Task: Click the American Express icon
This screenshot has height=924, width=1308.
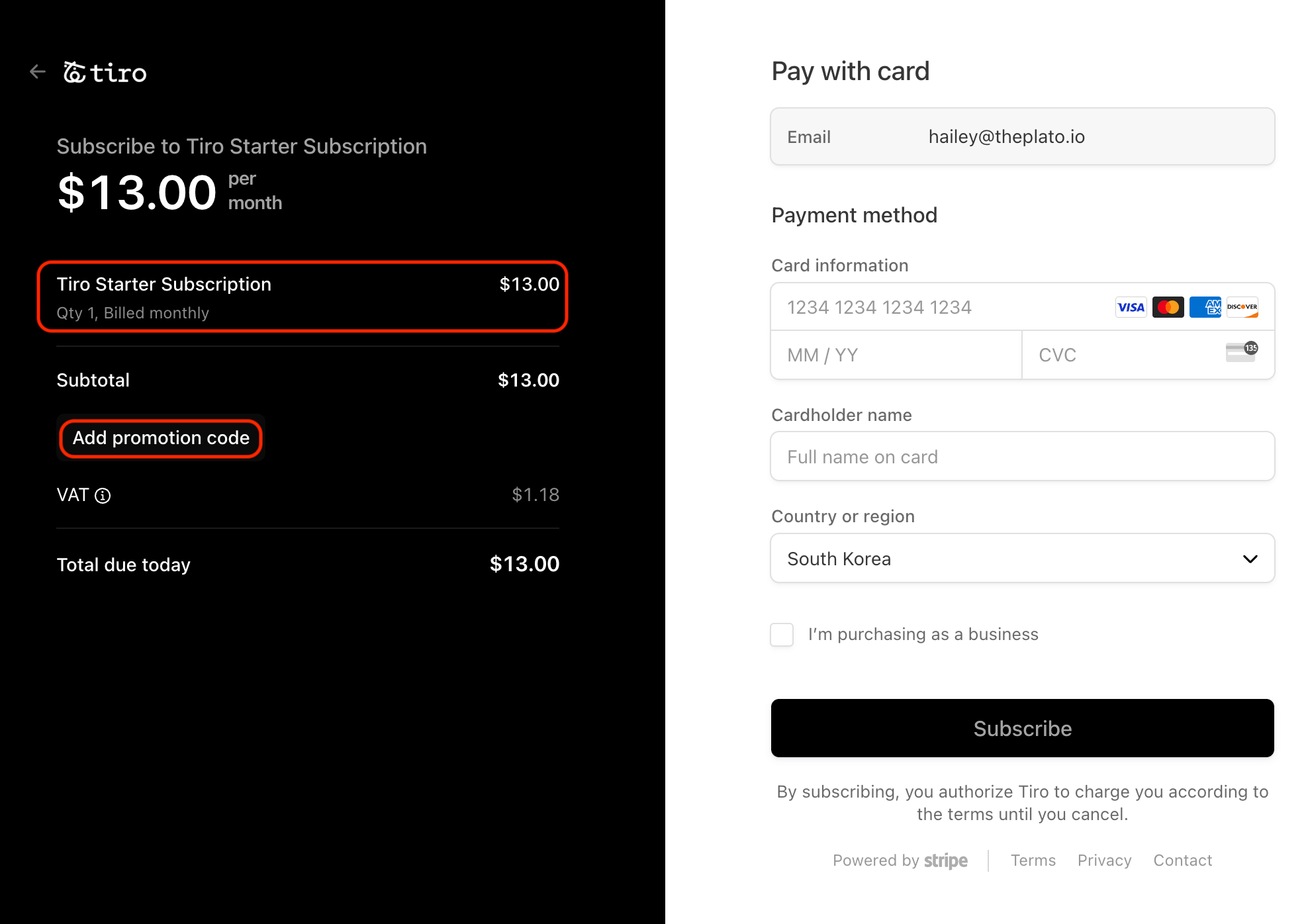Action: click(1205, 307)
